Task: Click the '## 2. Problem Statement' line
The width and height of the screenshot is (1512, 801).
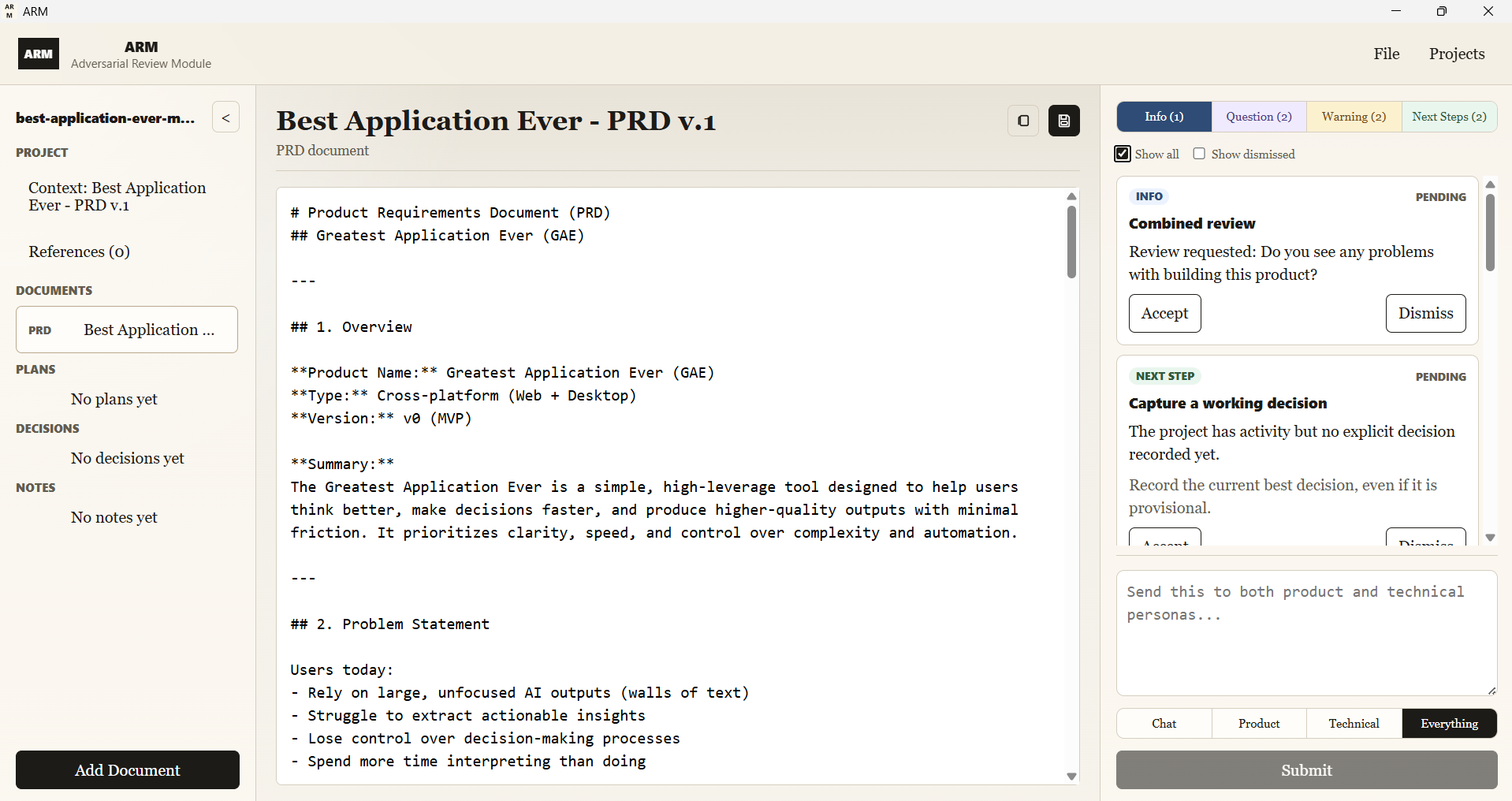Action: (389, 624)
